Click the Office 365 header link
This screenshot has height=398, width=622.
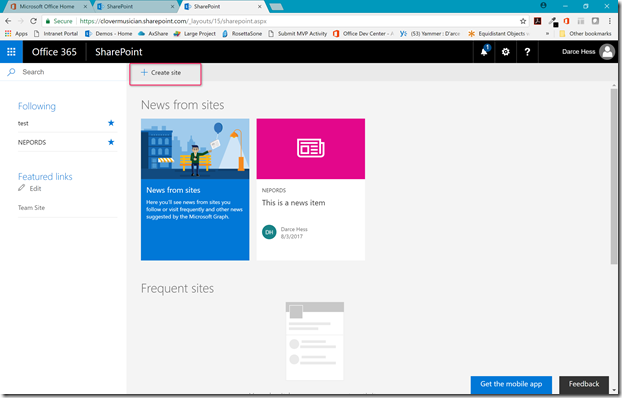[54, 52]
